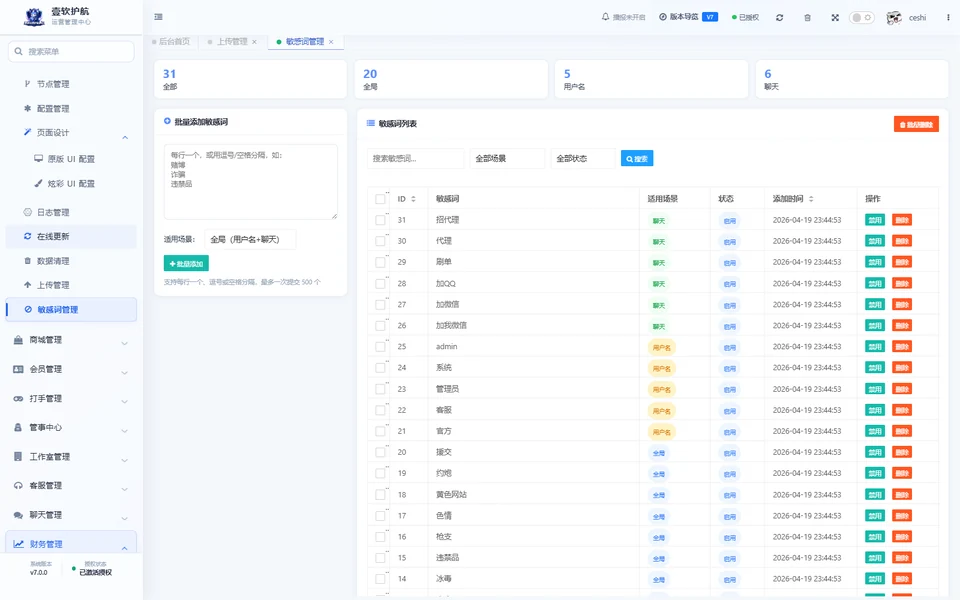Check the checkbox for row 色情
The image size is (960, 600).
click(380, 516)
